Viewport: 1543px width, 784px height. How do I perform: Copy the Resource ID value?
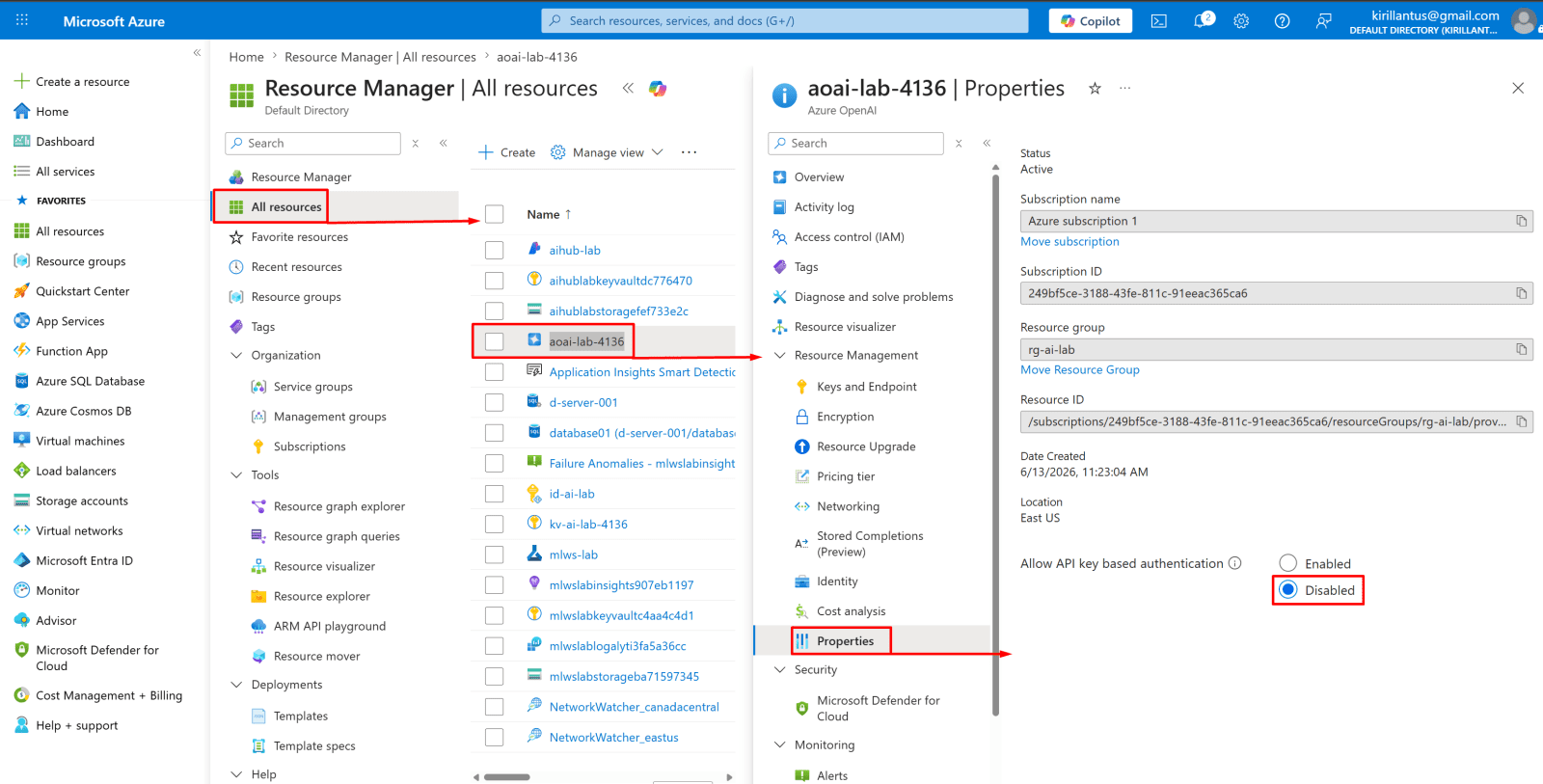point(1521,421)
